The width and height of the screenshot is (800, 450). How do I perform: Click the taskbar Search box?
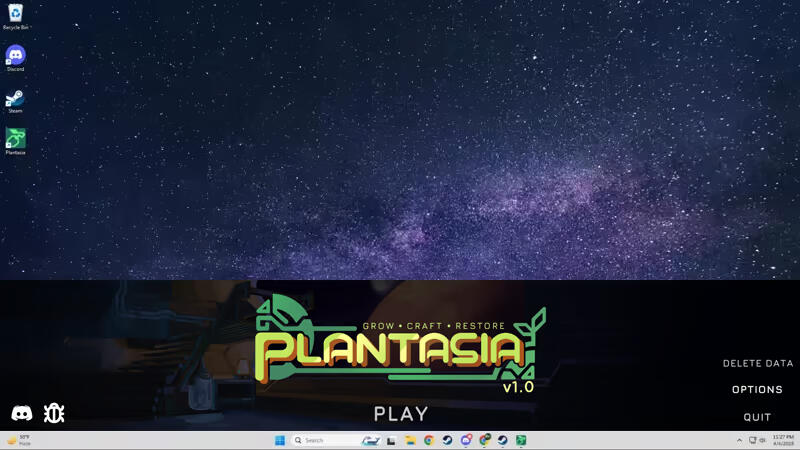point(336,440)
